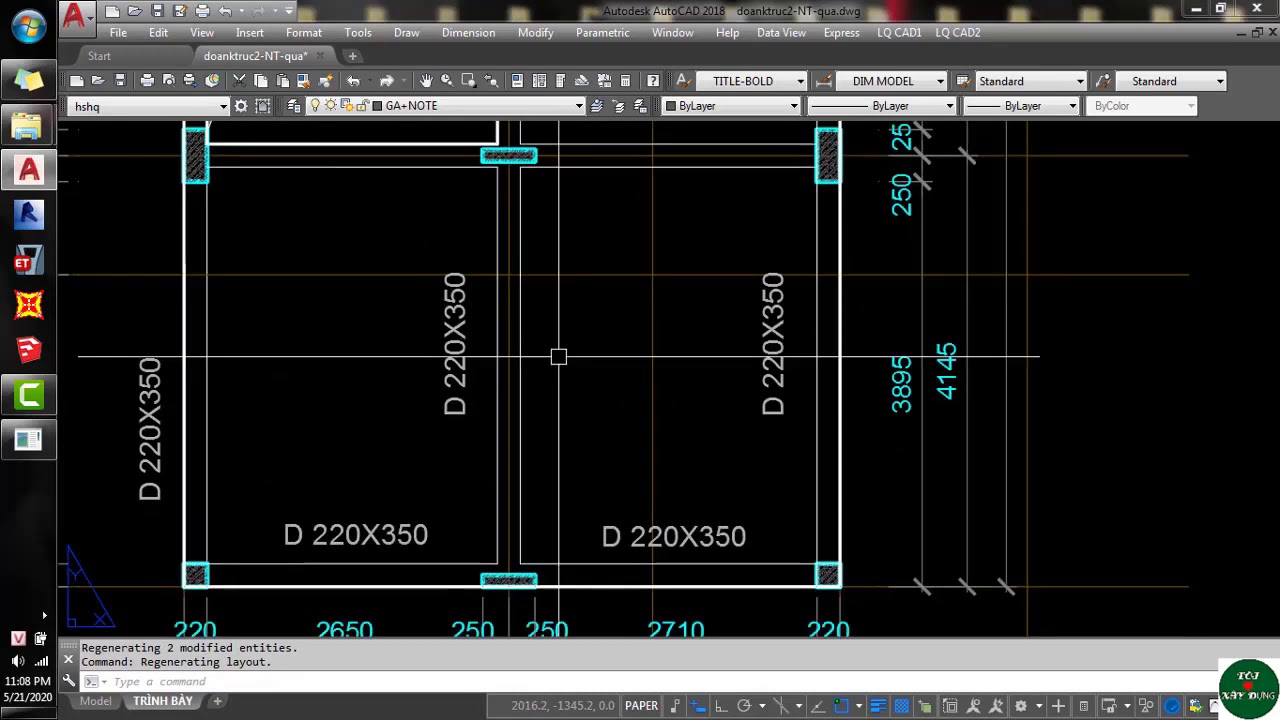Click the Save icon in Quick Access toolbar
The width and height of the screenshot is (1280, 720).
(157, 11)
